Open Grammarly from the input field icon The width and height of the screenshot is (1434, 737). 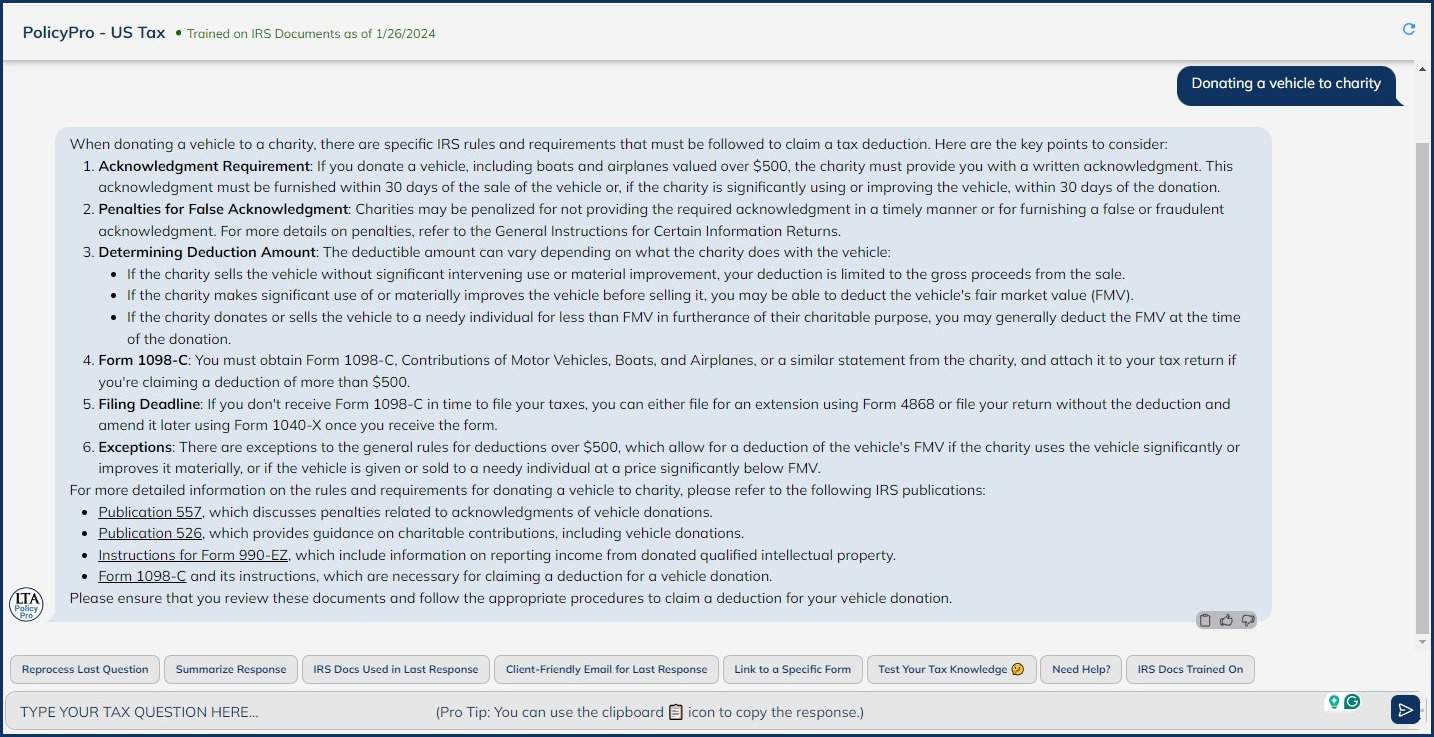(x=1352, y=703)
